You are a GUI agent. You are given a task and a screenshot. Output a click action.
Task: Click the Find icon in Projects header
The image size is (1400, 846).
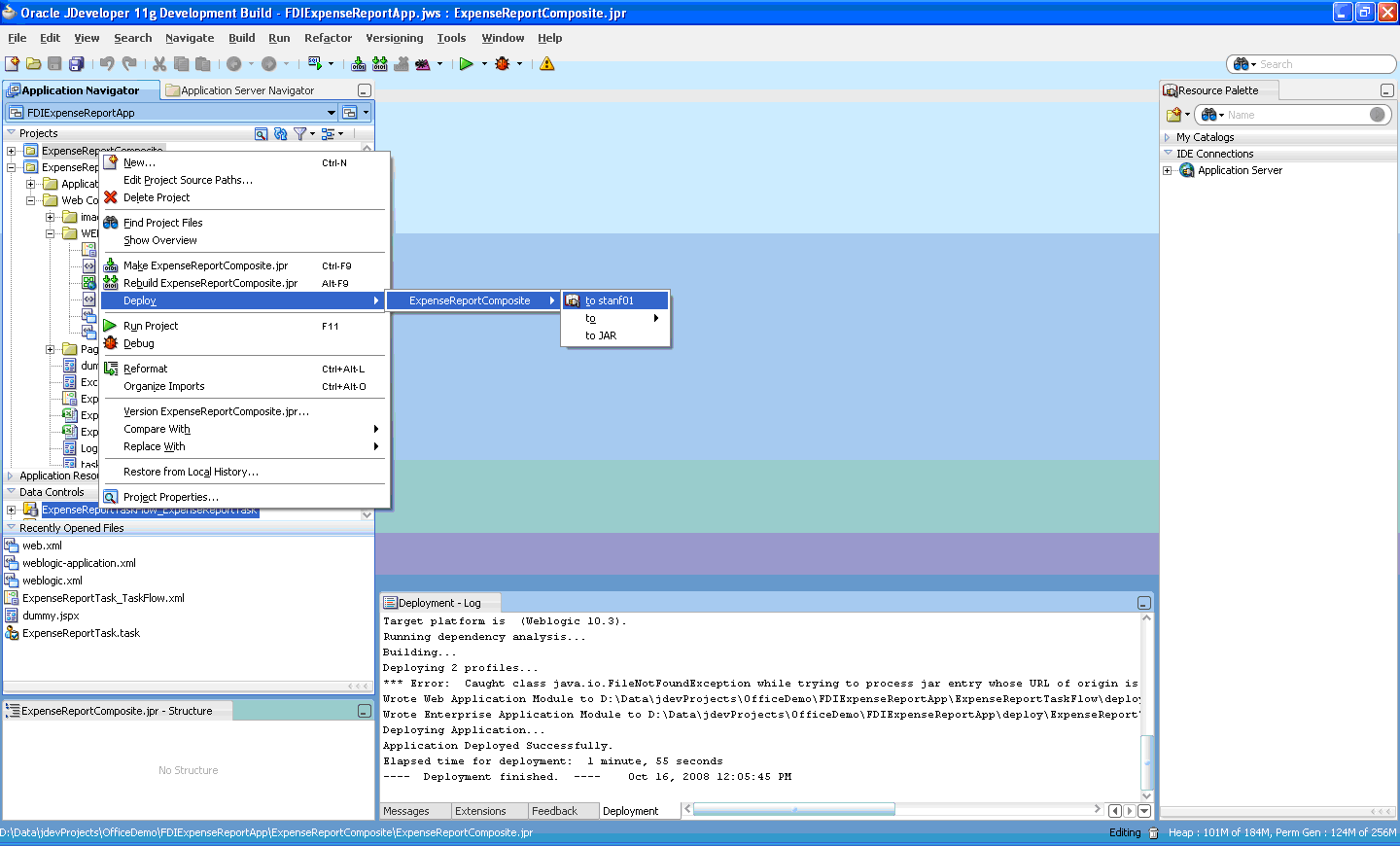click(x=261, y=133)
